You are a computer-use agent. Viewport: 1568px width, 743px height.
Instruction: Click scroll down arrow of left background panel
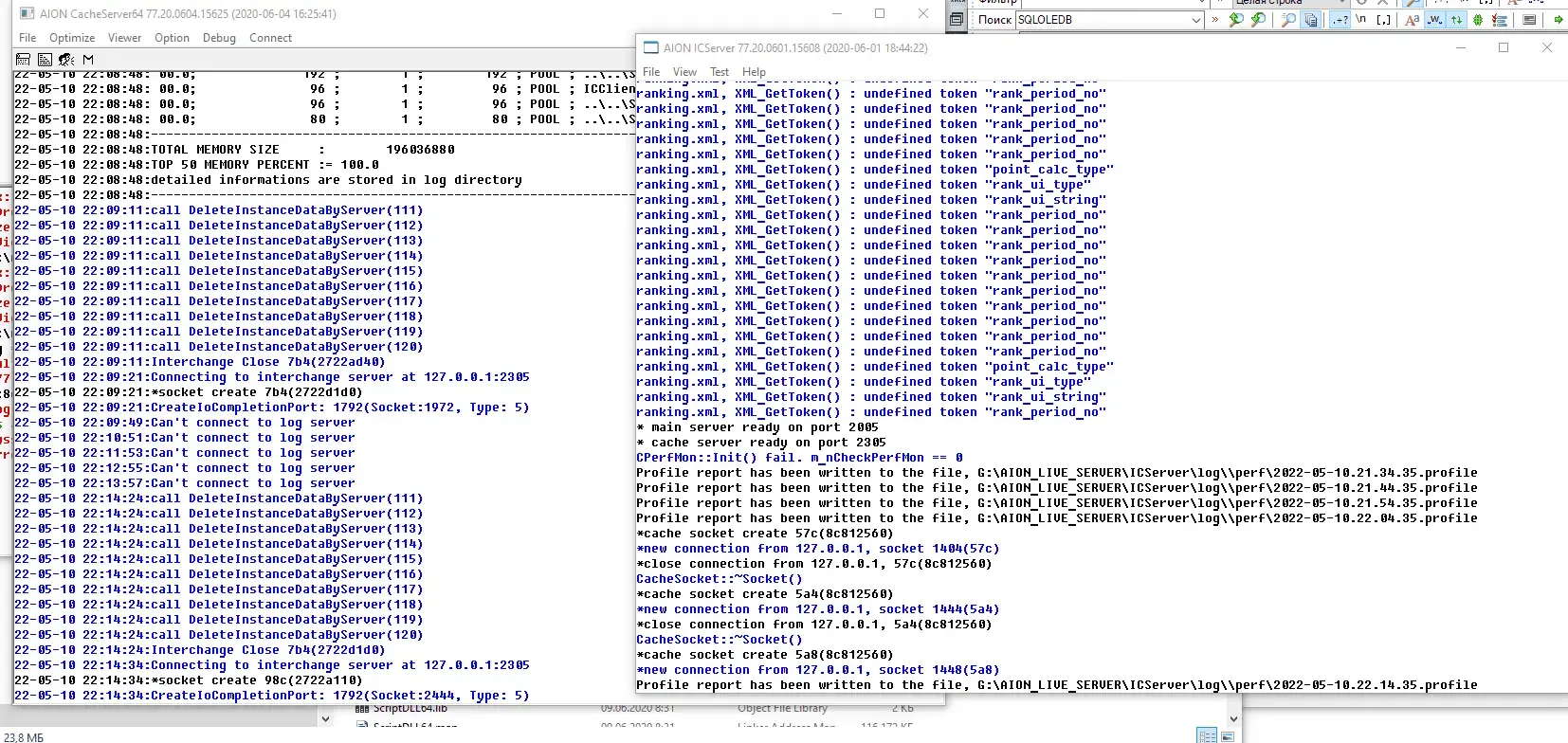pyautogui.click(x=325, y=719)
